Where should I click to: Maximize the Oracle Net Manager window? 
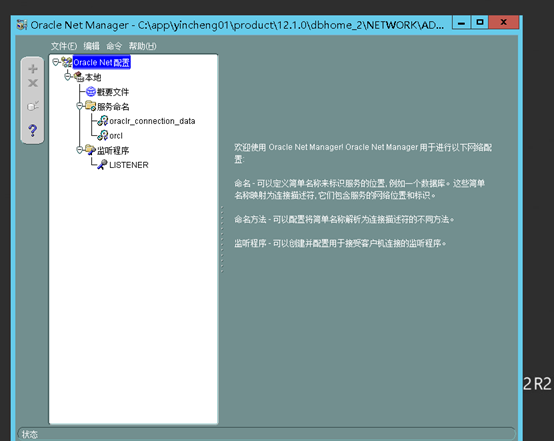pyautogui.click(x=479, y=22)
